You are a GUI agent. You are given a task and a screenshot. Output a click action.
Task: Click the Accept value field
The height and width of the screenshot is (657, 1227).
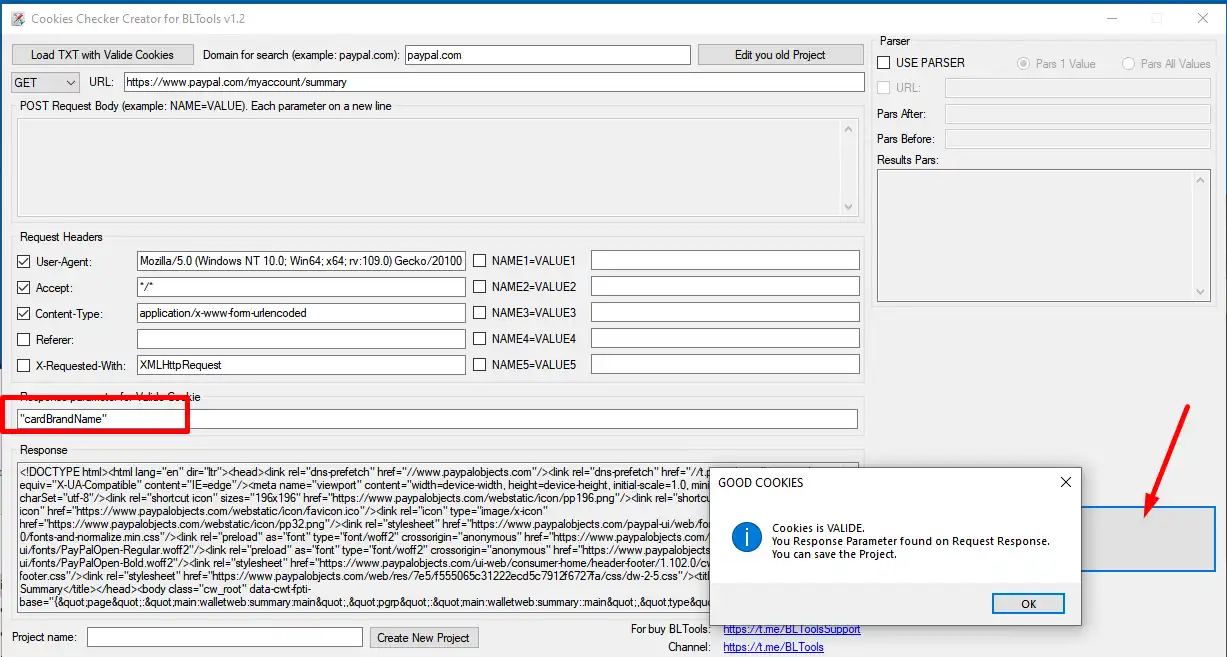[301, 287]
